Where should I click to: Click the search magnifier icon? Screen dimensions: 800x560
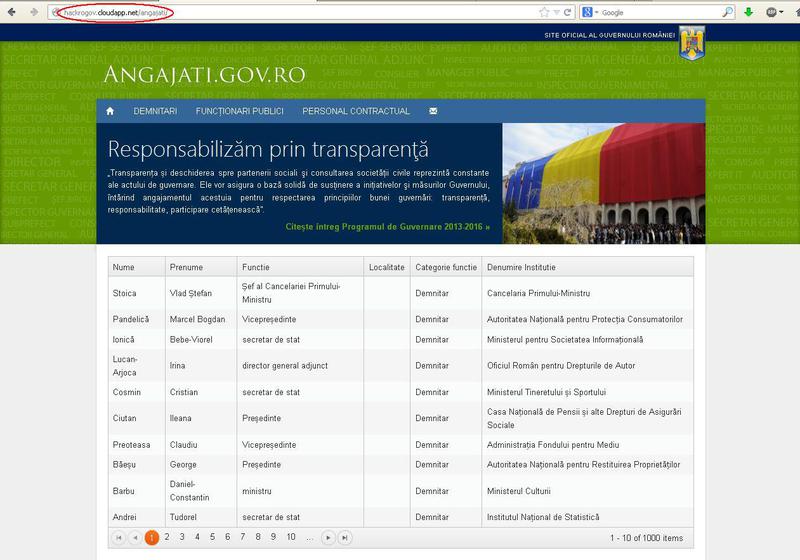(728, 12)
